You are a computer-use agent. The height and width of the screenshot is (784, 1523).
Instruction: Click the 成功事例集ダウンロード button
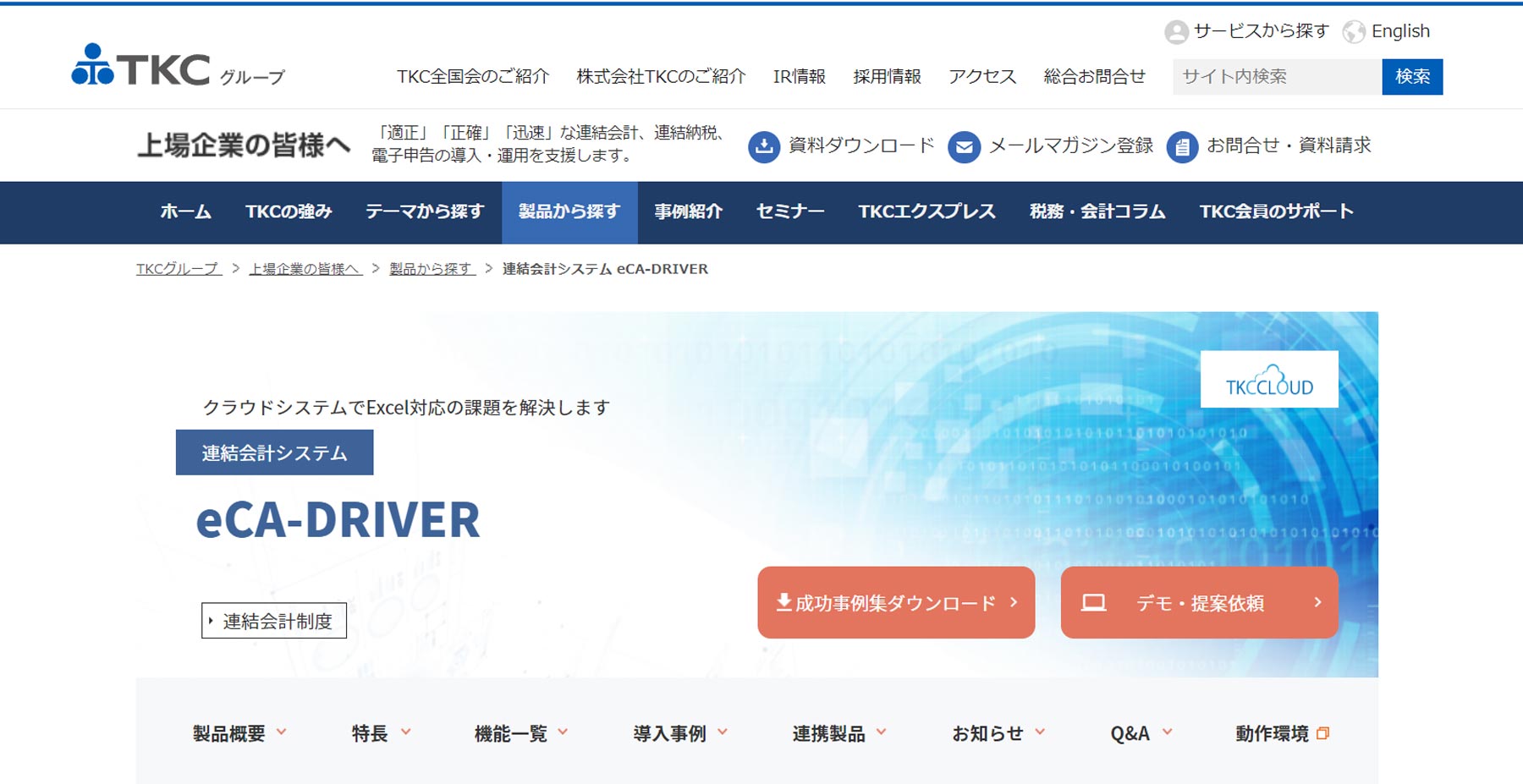896,603
